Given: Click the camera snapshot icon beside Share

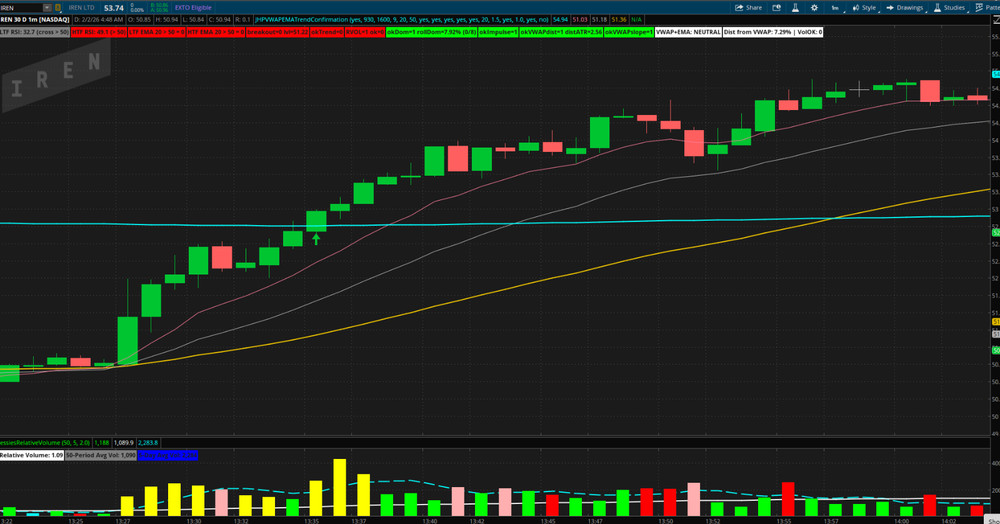Looking at the screenshot, I should coord(776,8).
